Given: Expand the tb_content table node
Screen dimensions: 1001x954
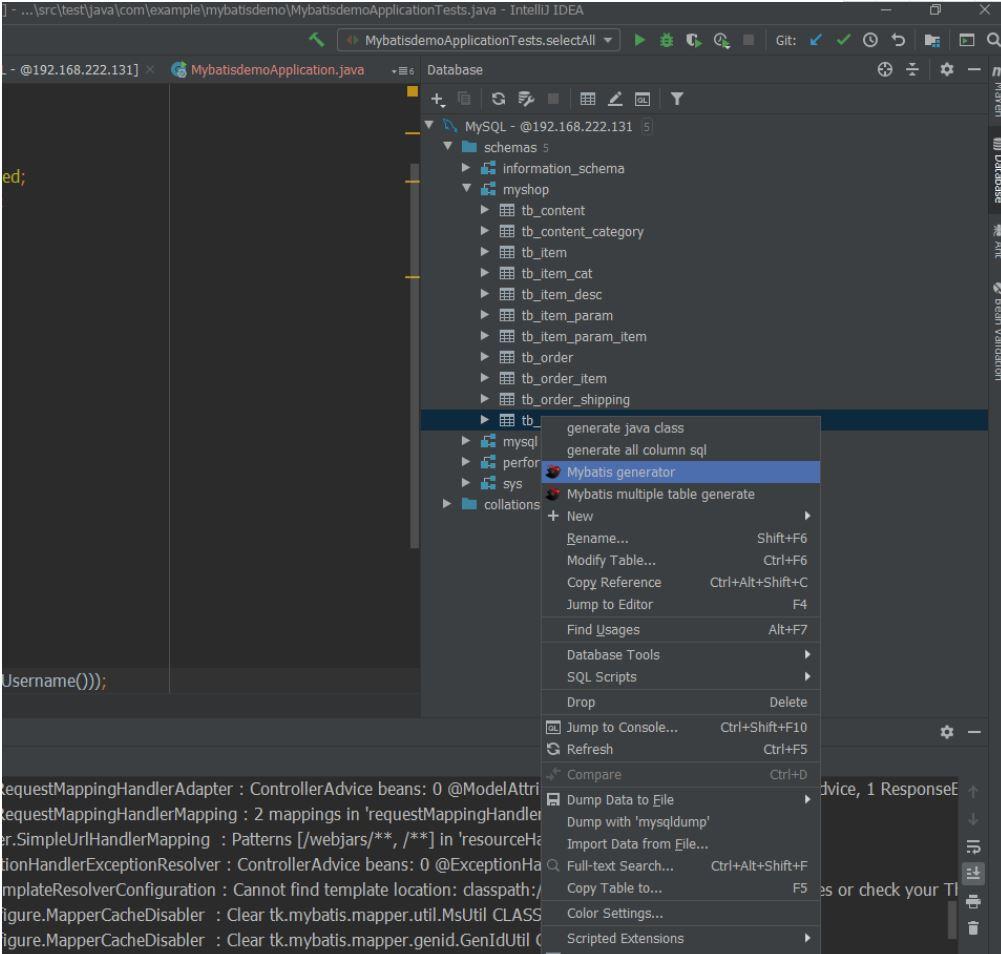Looking at the screenshot, I should click(485, 211).
